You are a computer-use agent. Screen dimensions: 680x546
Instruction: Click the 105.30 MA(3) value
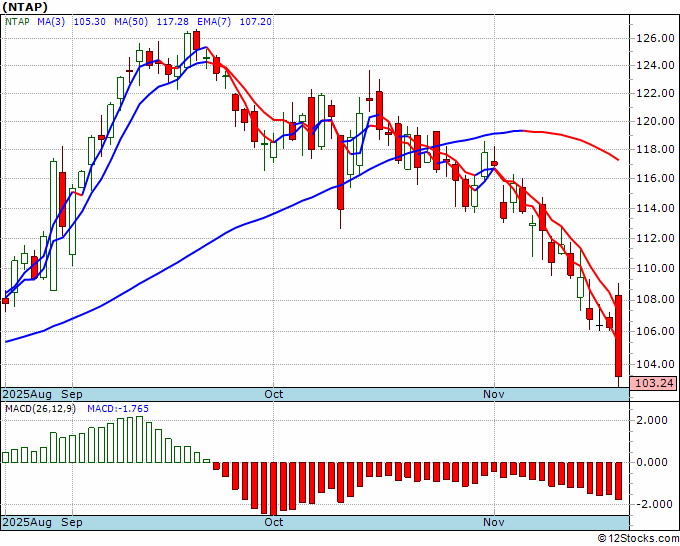pyautogui.click(x=89, y=21)
